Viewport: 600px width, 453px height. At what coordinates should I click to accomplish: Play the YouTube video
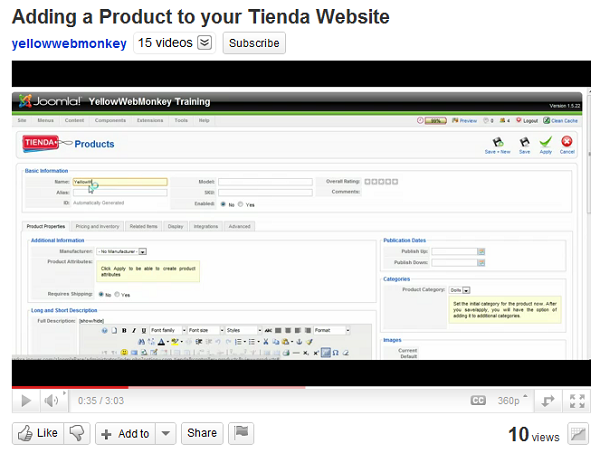pos(26,401)
